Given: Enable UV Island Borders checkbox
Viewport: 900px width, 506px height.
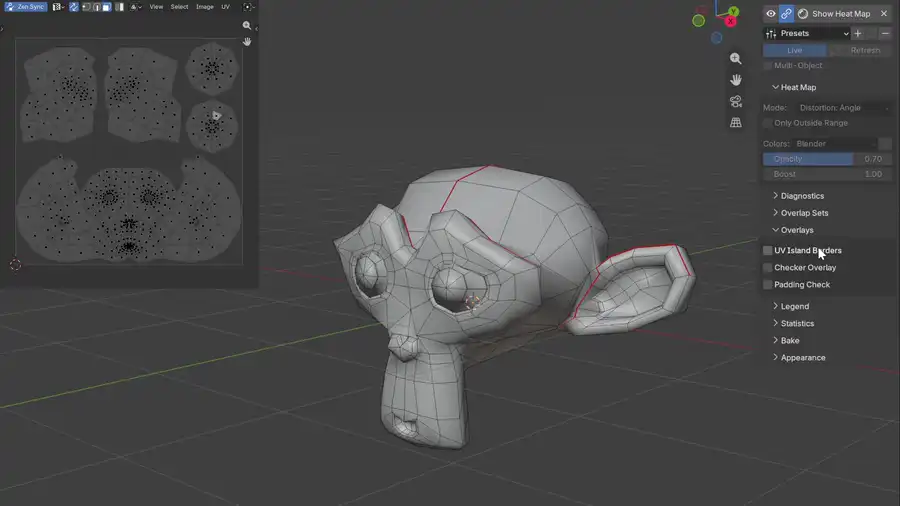Looking at the screenshot, I should point(767,251).
